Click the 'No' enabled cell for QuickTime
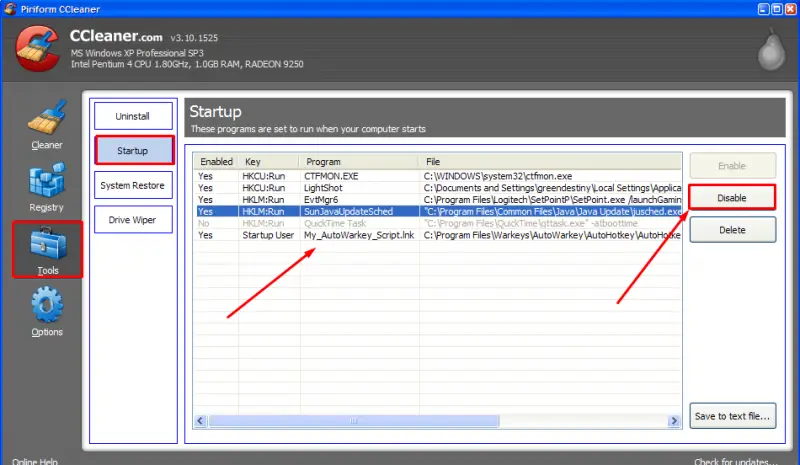 coord(204,223)
